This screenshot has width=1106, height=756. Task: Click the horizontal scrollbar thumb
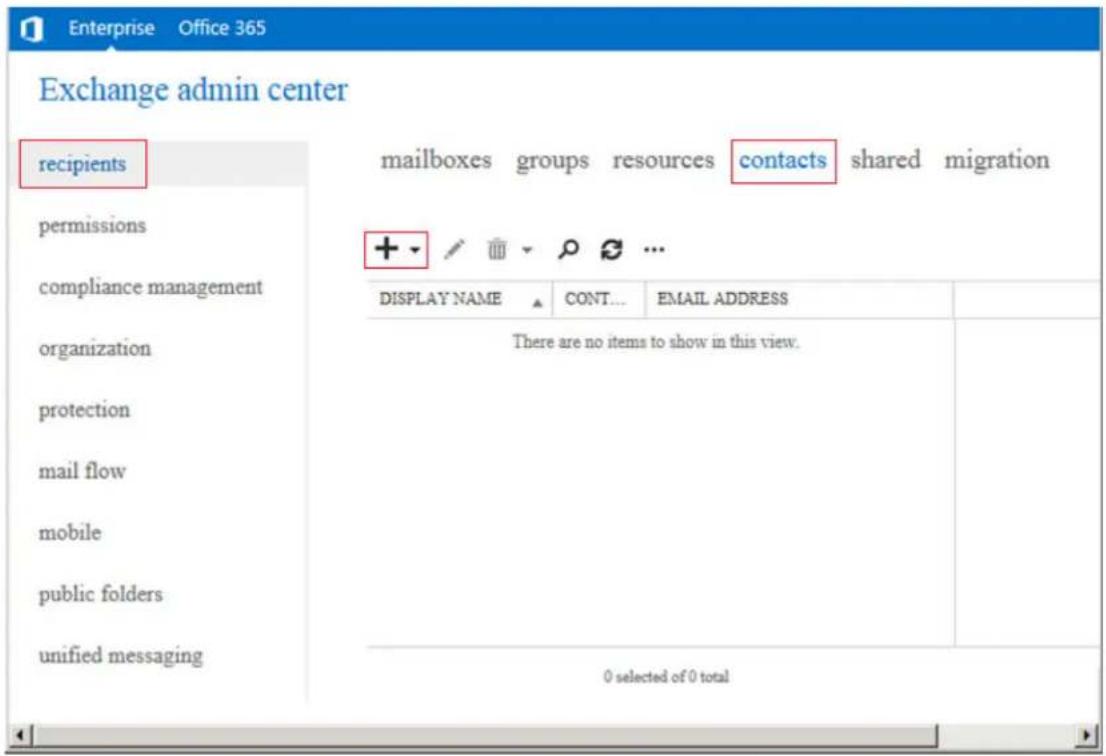point(484,736)
